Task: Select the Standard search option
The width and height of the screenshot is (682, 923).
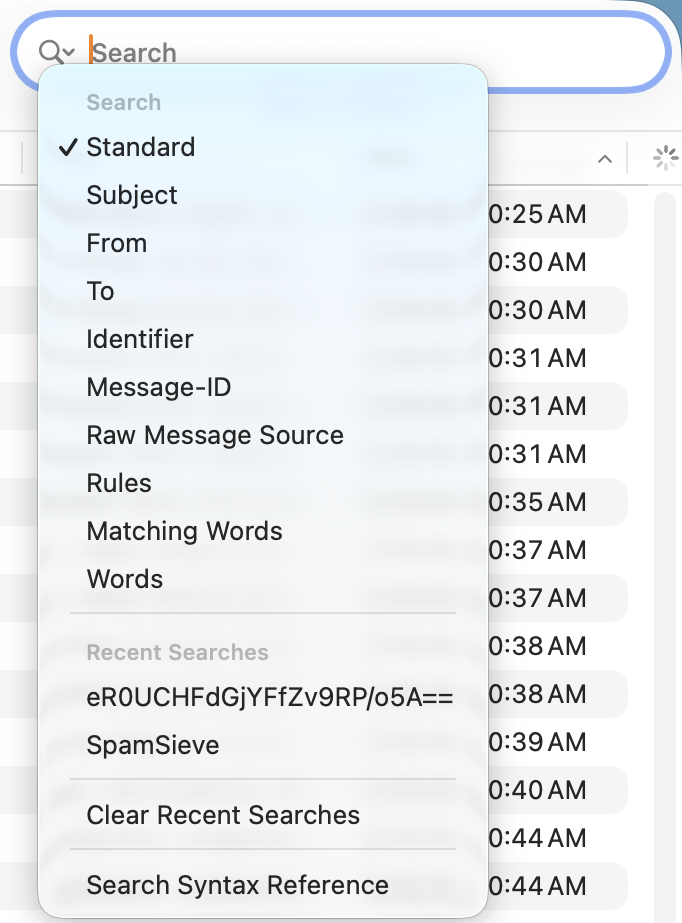Action: click(140, 147)
